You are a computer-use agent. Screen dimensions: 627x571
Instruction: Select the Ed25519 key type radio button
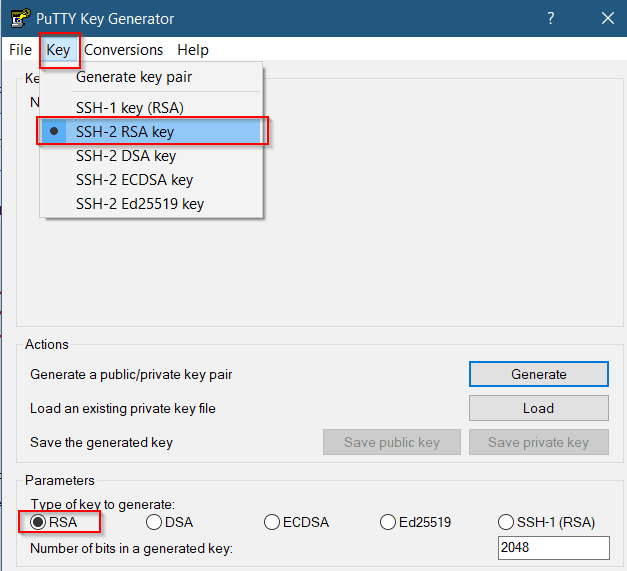click(x=415, y=522)
